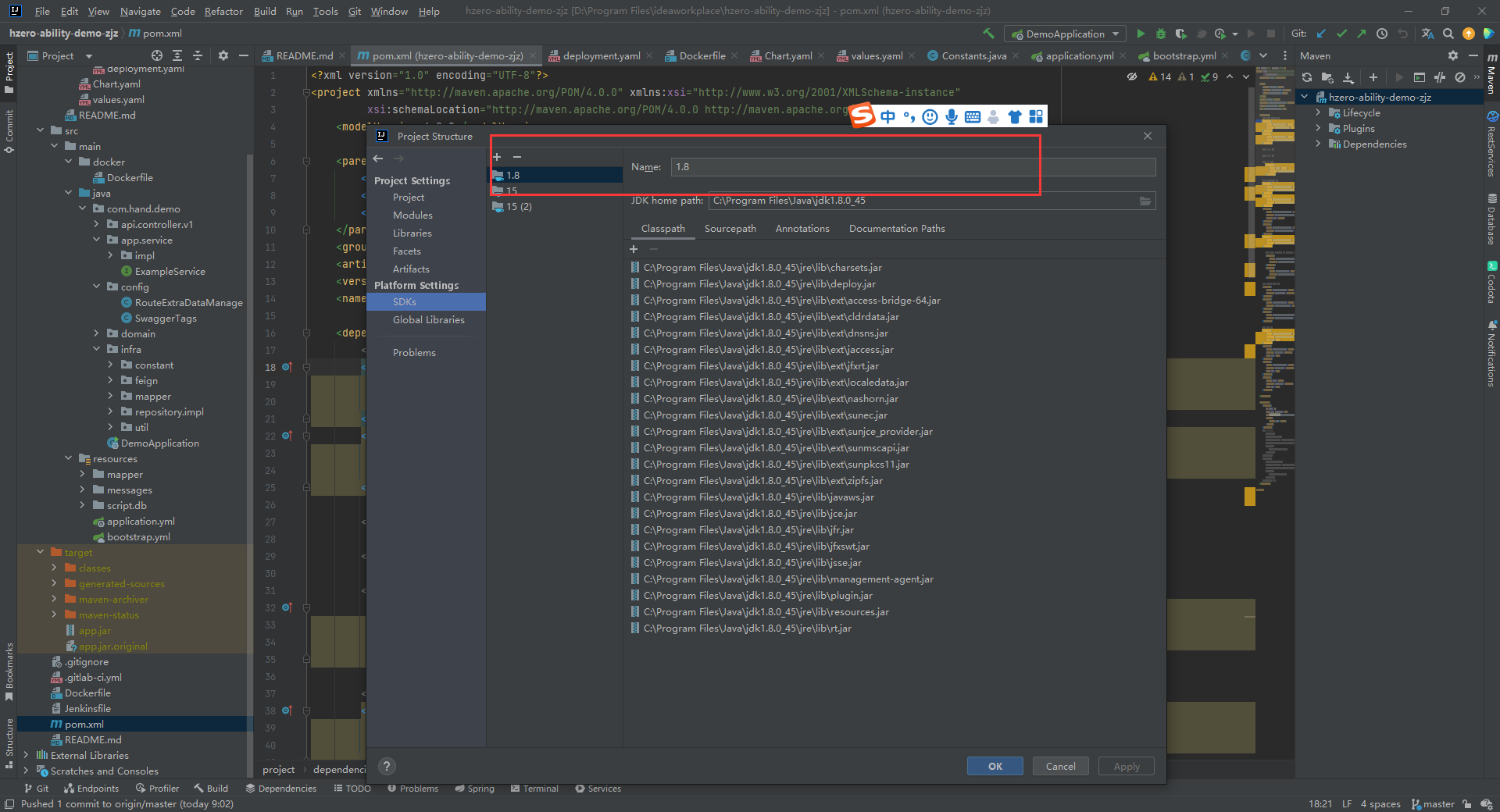The width and height of the screenshot is (1500, 812).
Task: Open Project panel options gear
Action: (x=223, y=55)
